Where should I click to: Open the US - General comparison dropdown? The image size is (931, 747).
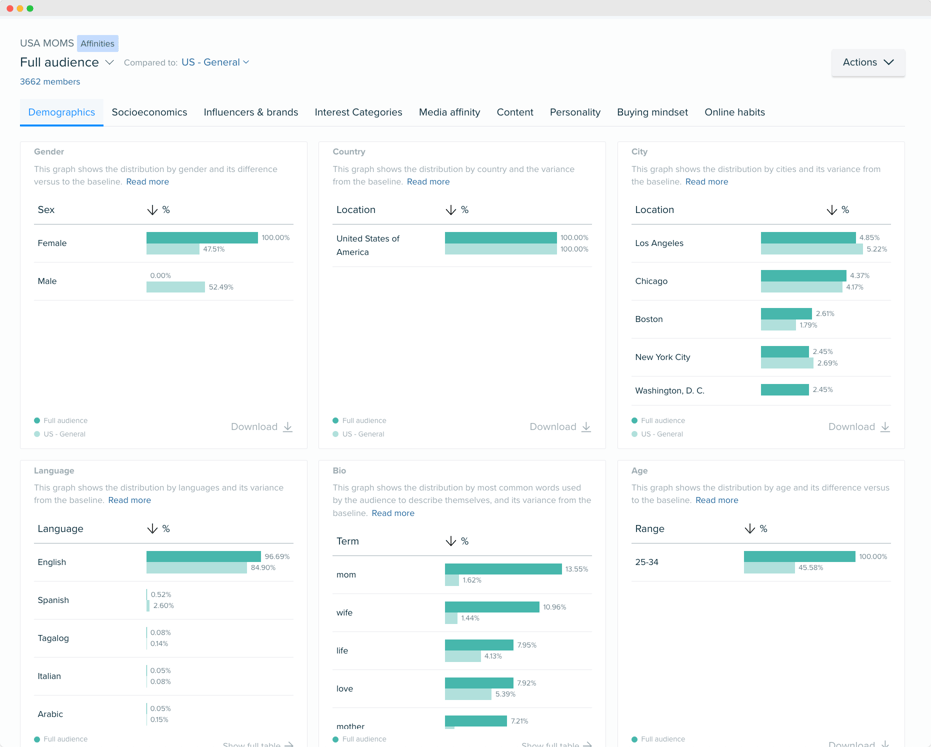click(x=213, y=61)
